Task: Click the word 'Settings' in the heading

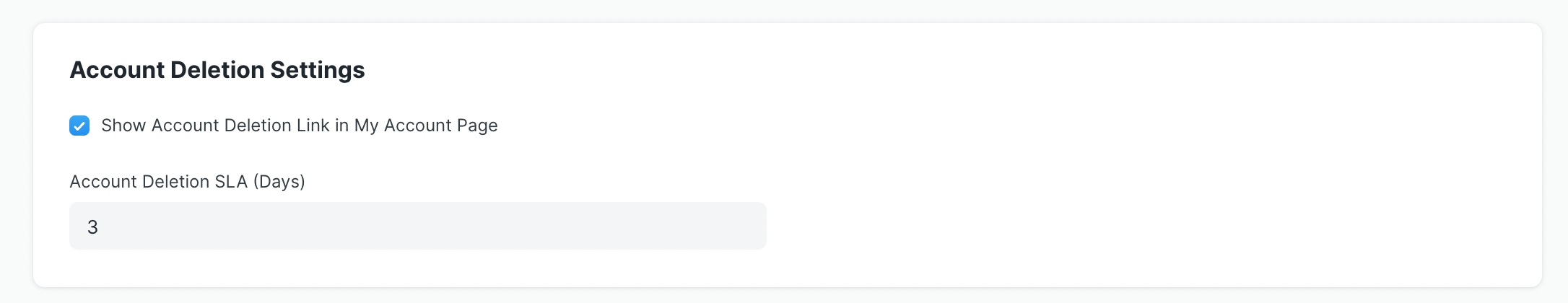Action: tap(318, 70)
